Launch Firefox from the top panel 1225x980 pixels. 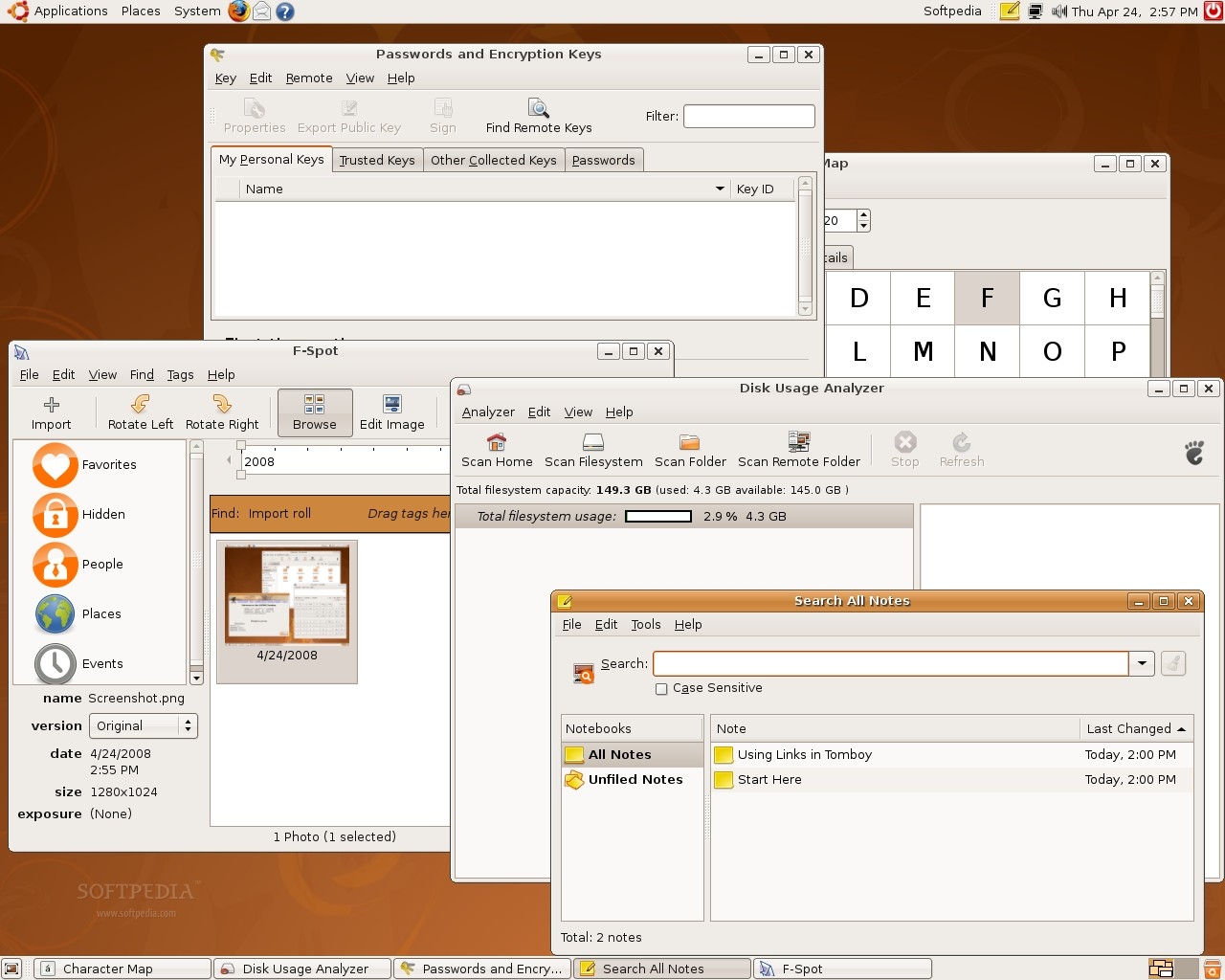[x=239, y=11]
